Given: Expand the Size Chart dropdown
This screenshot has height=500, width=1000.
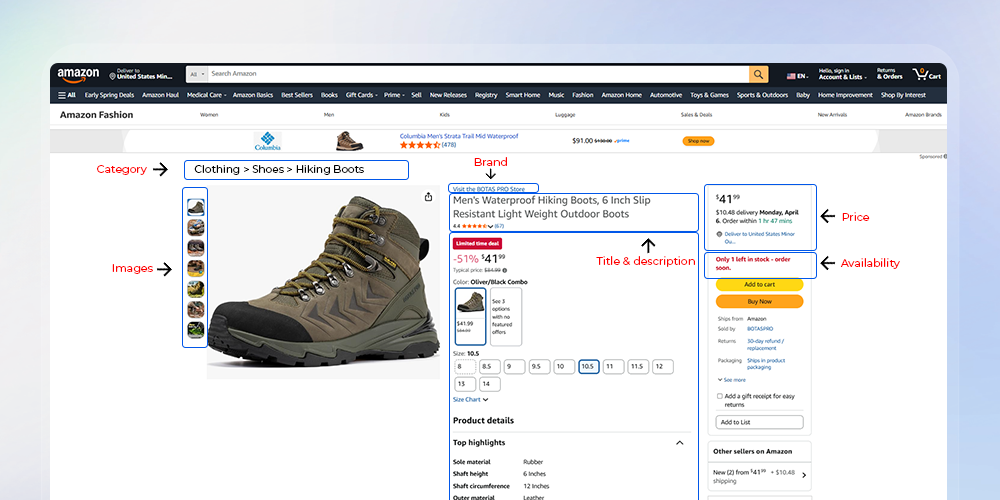Looking at the screenshot, I should coord(470,399).
